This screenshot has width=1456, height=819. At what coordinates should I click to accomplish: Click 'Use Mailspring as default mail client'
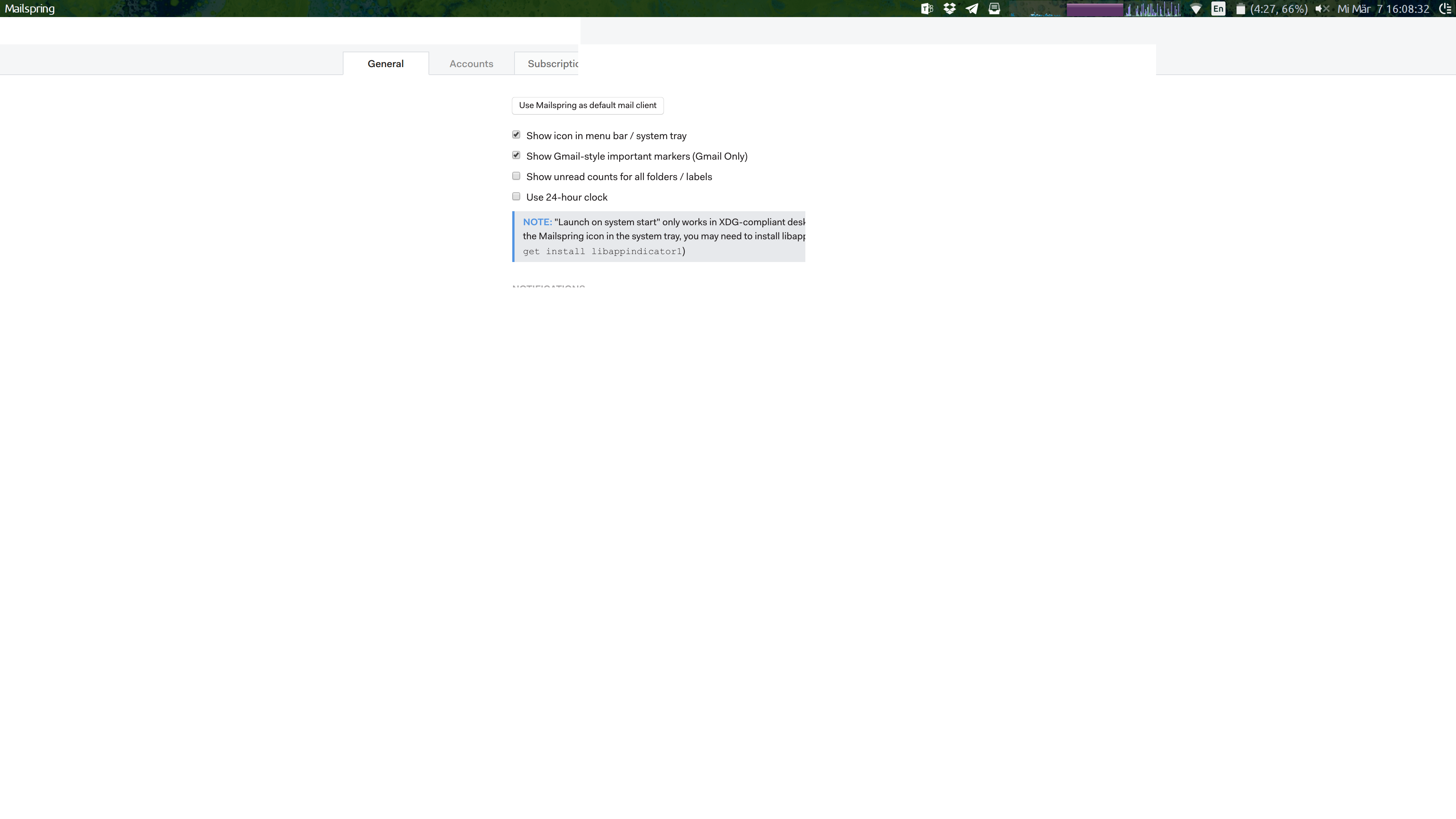click(587, 105)
